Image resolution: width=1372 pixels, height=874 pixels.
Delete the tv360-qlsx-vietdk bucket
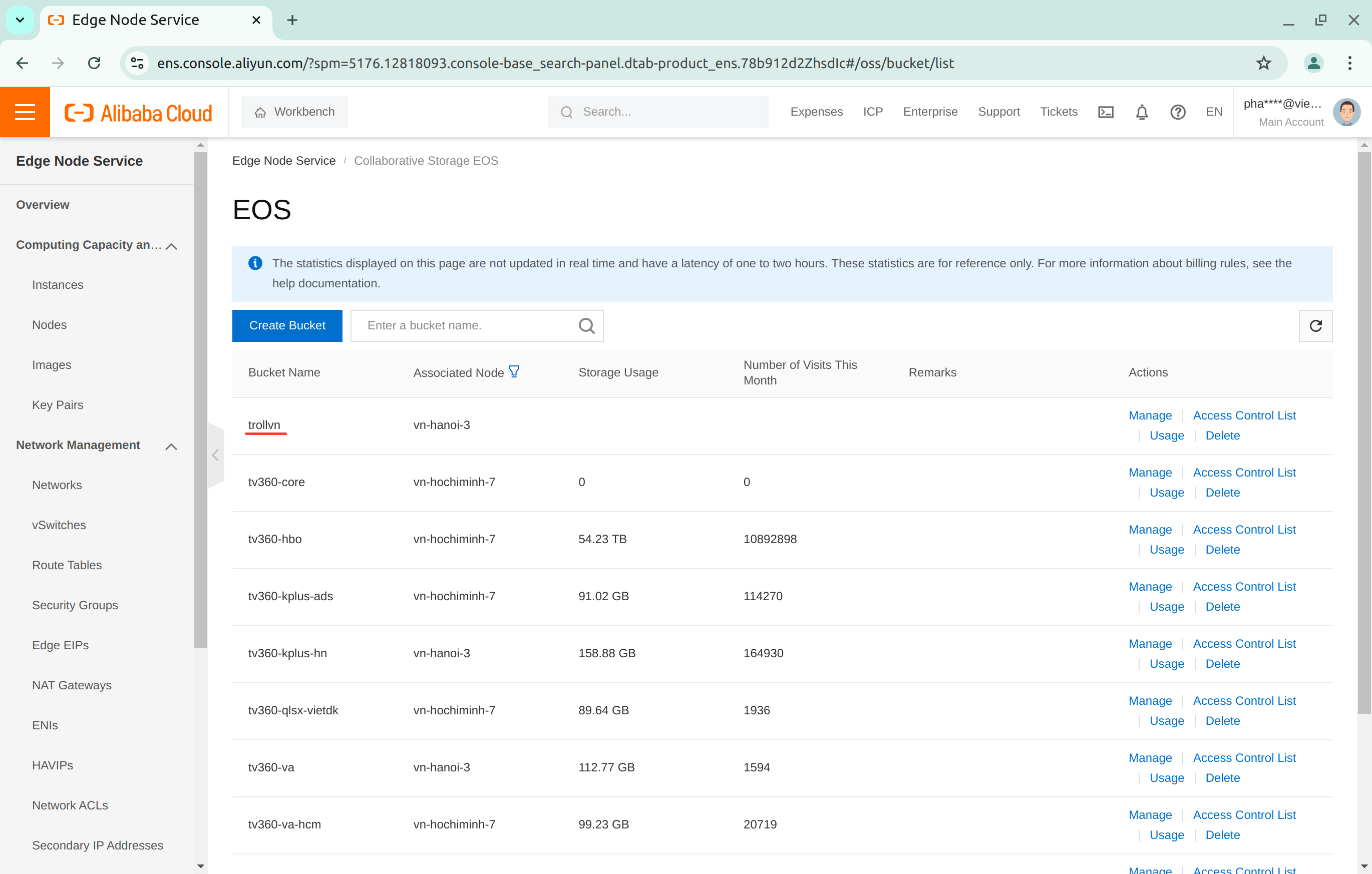(x=1222, y=720)
